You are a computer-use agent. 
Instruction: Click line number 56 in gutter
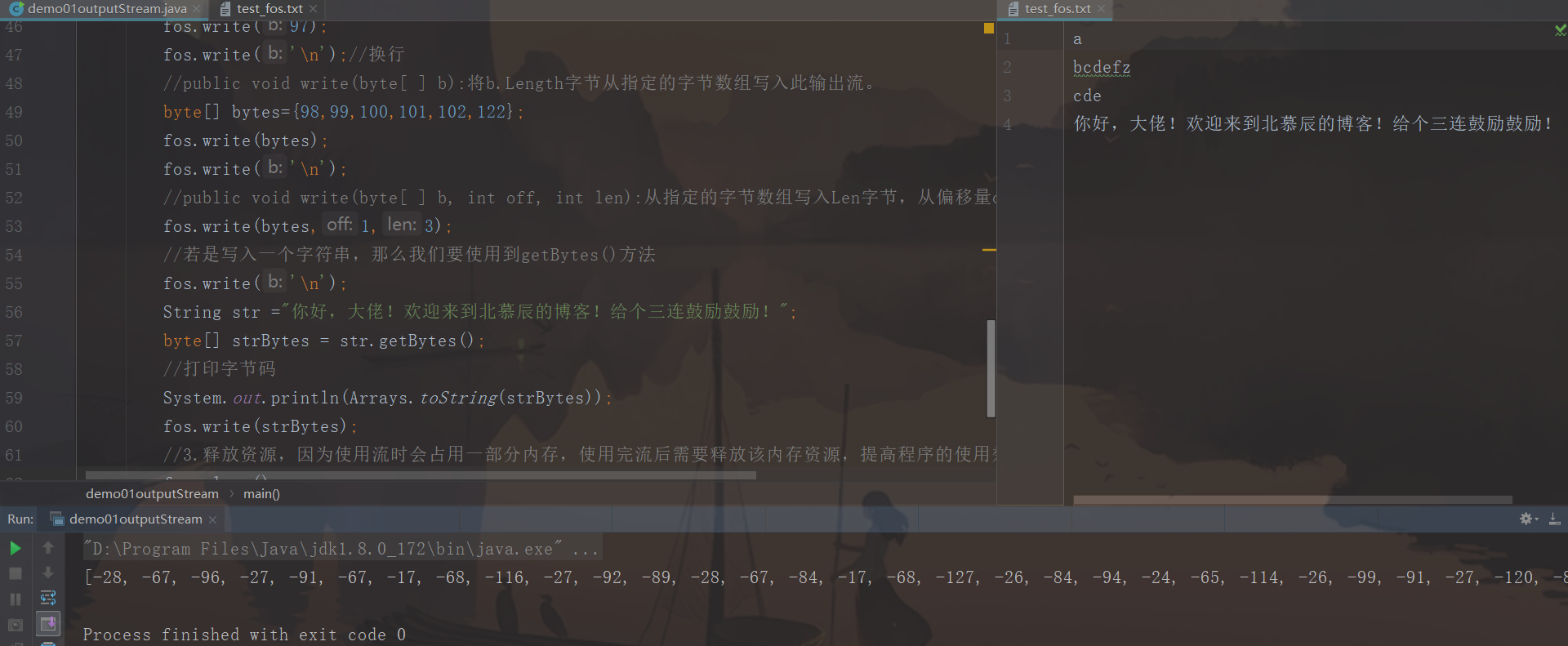click(x=14, y=312)
